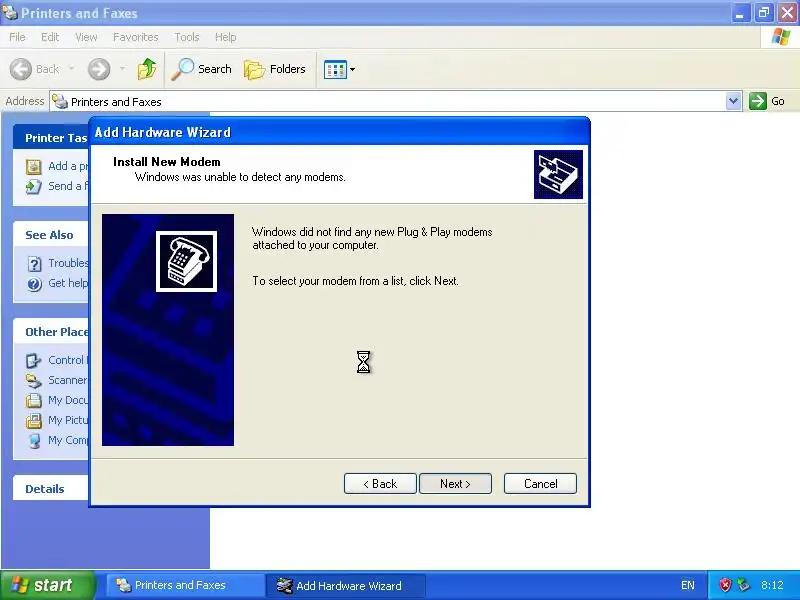The width and height of the screenshot is (800, 600).
Task: Click the Control Panel icon in Other Places
Action: (x=34, y=361)
